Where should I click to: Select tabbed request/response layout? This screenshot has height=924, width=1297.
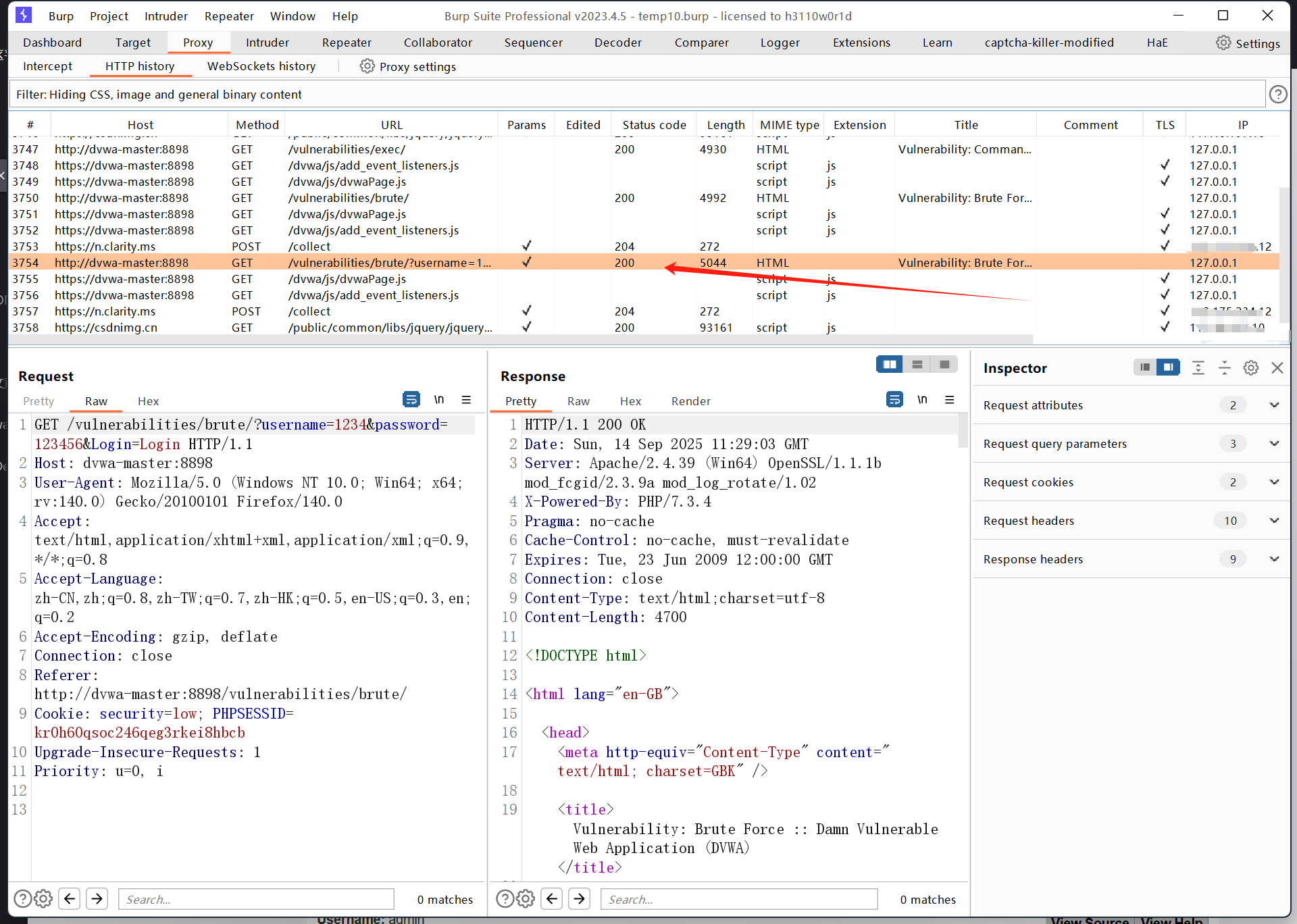(x=944, y=365)
